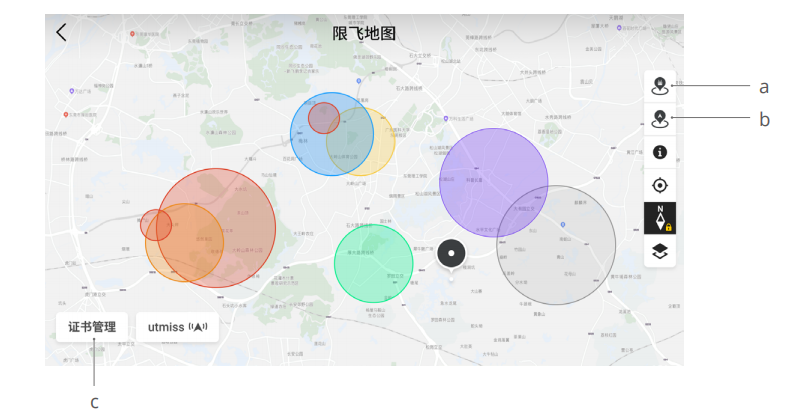Go back using the top-left arrow

[x=62, y=32]
